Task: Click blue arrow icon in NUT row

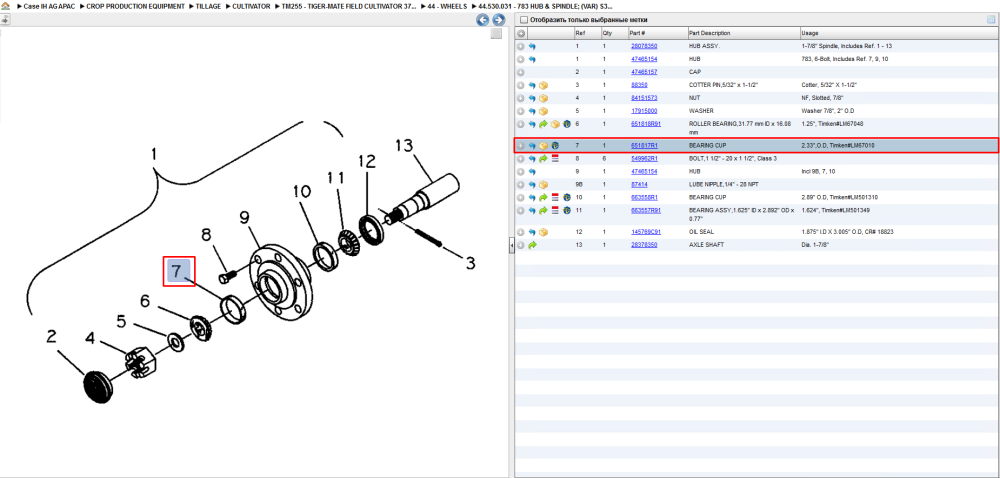Action: 533,98
